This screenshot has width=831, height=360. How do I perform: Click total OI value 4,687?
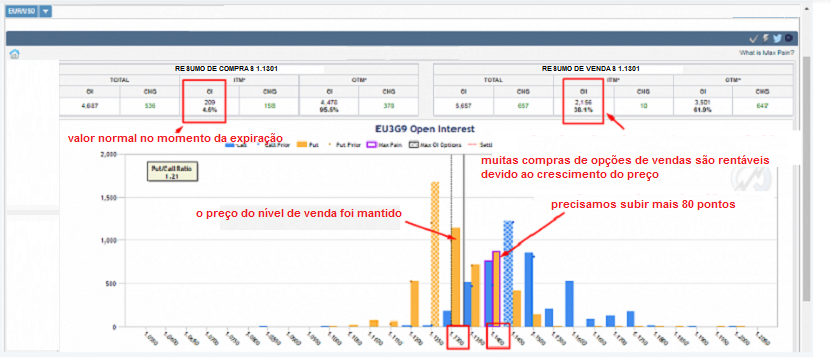tap(90, 106)
